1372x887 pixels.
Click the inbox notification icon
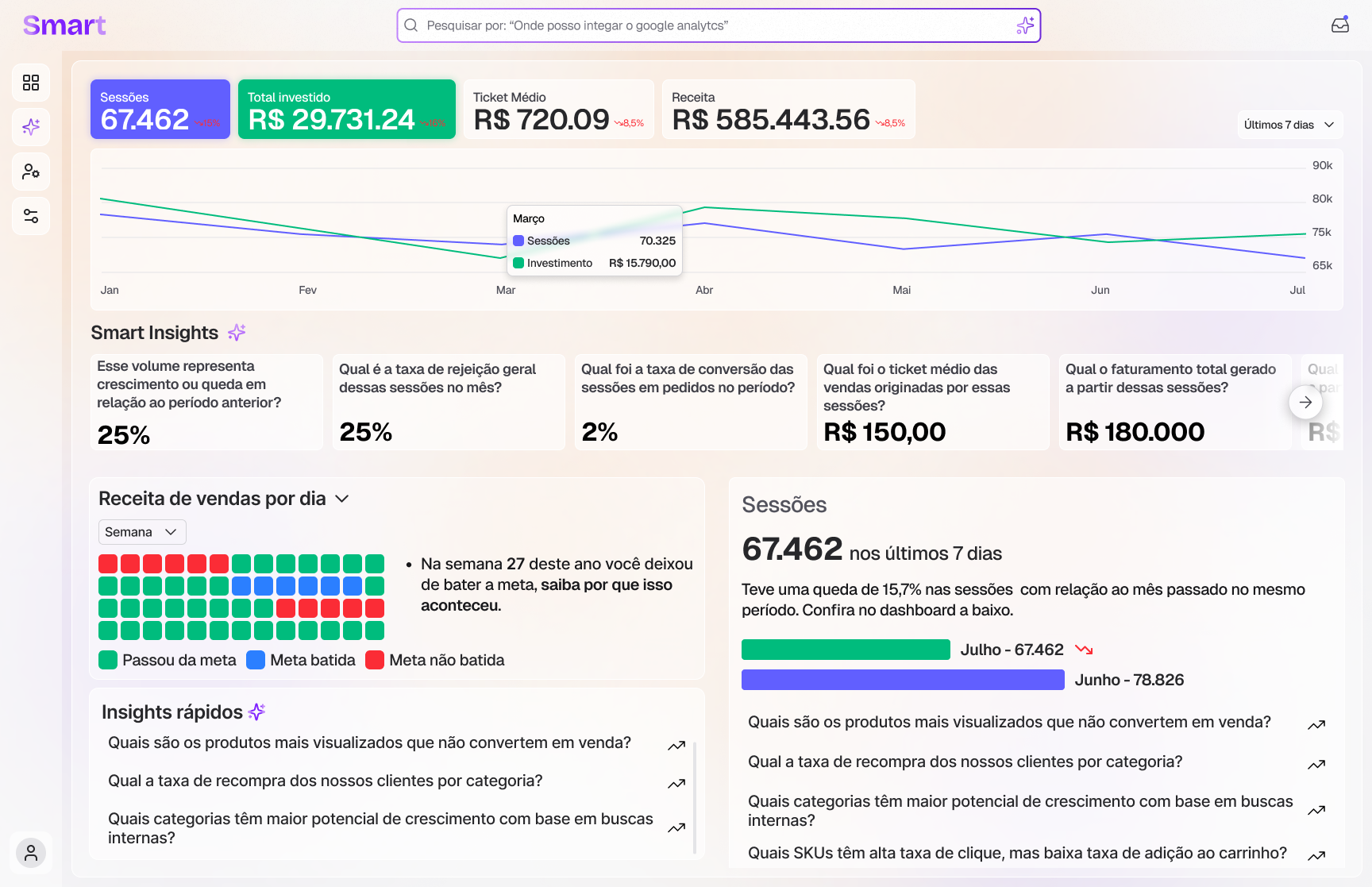[x=1340, y=25]
